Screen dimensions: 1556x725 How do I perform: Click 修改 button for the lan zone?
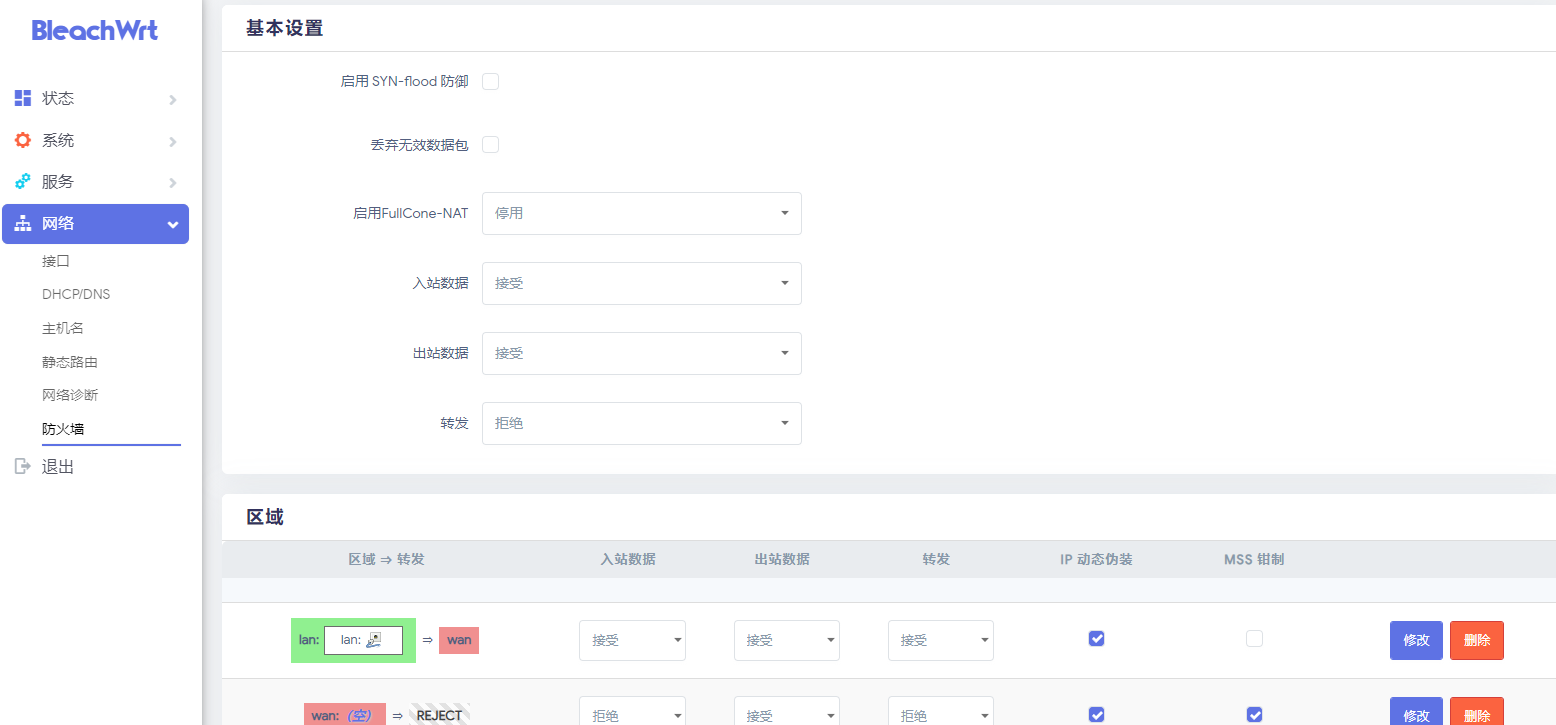(1416, 640)
